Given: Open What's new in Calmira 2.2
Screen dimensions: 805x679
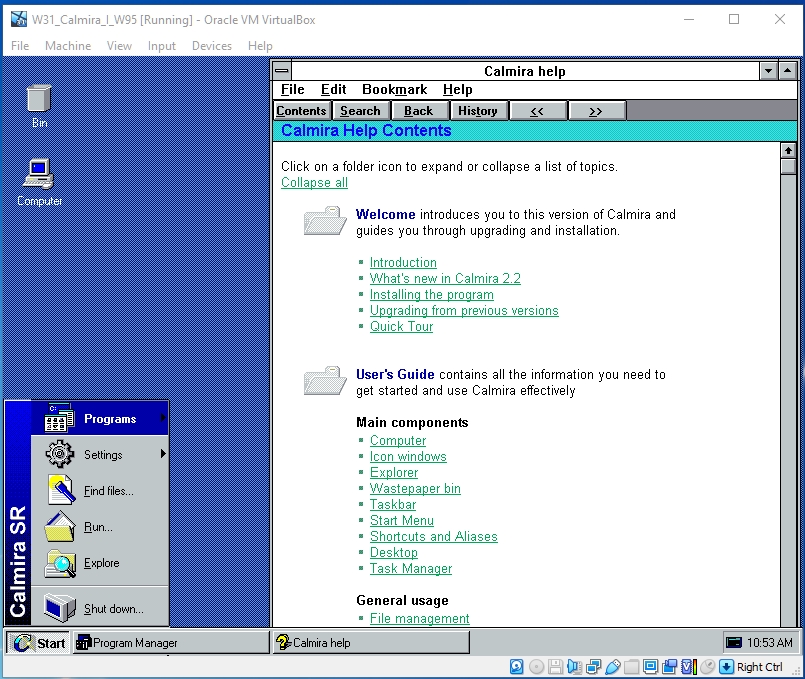Looking at the screenshot, I should [x=445, y=278].
